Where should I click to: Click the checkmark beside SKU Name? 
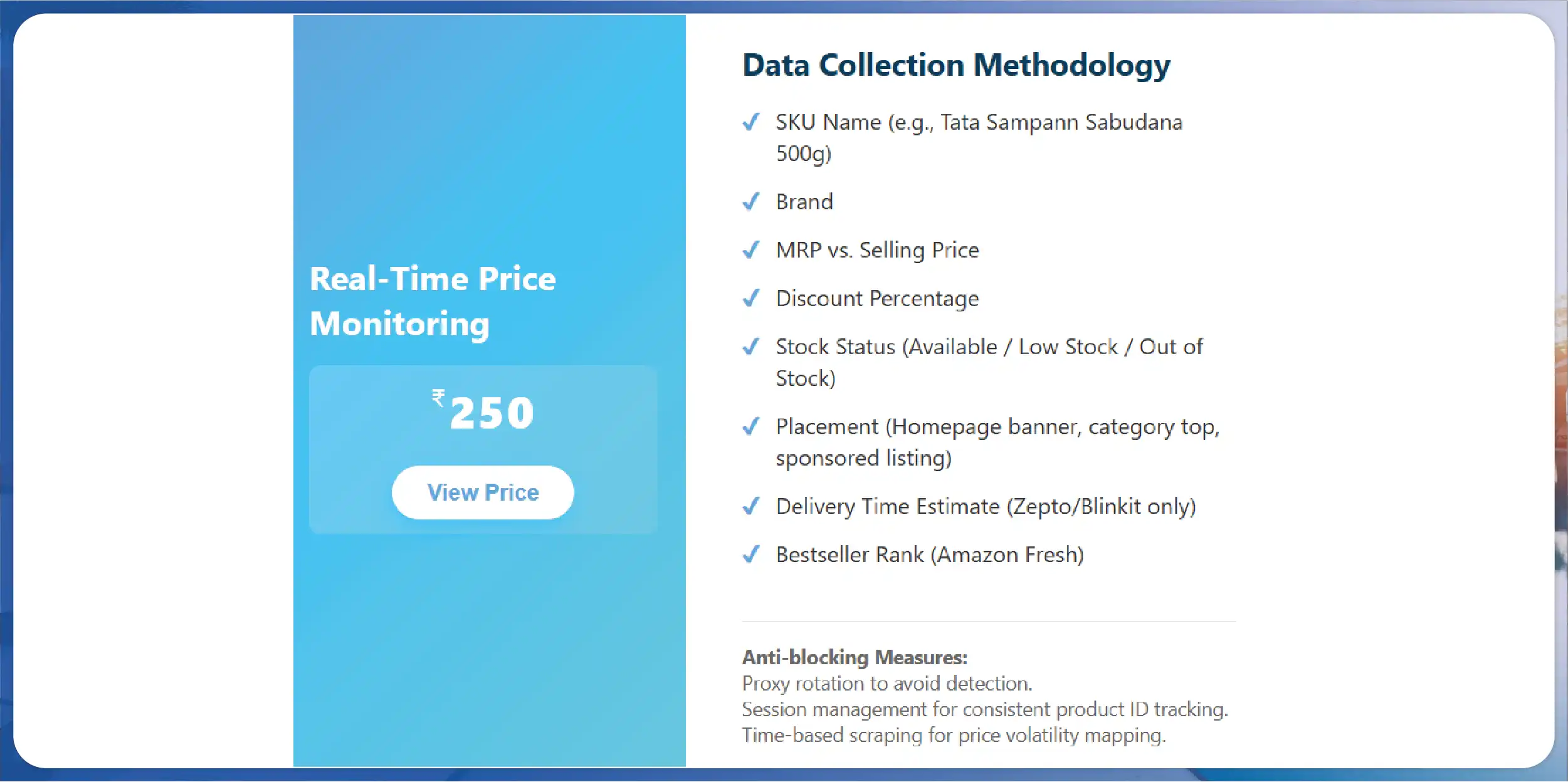coord(750,122)
